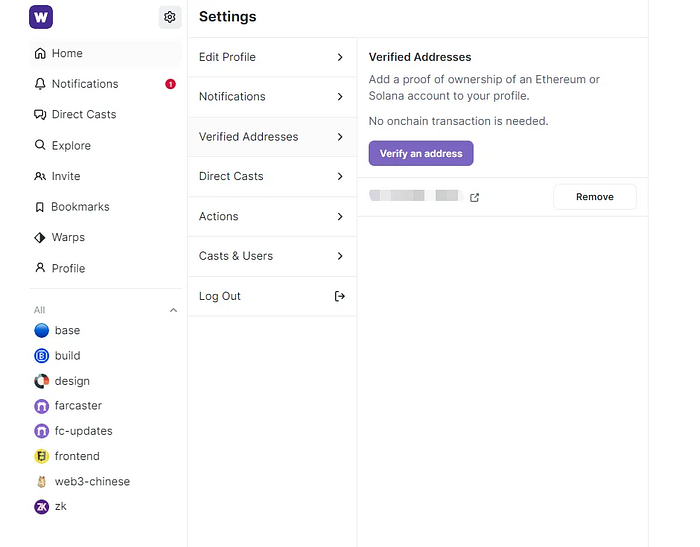Open the design channel avatar
The width and height of the screenshot is (700, 547).
coord(42,381)
